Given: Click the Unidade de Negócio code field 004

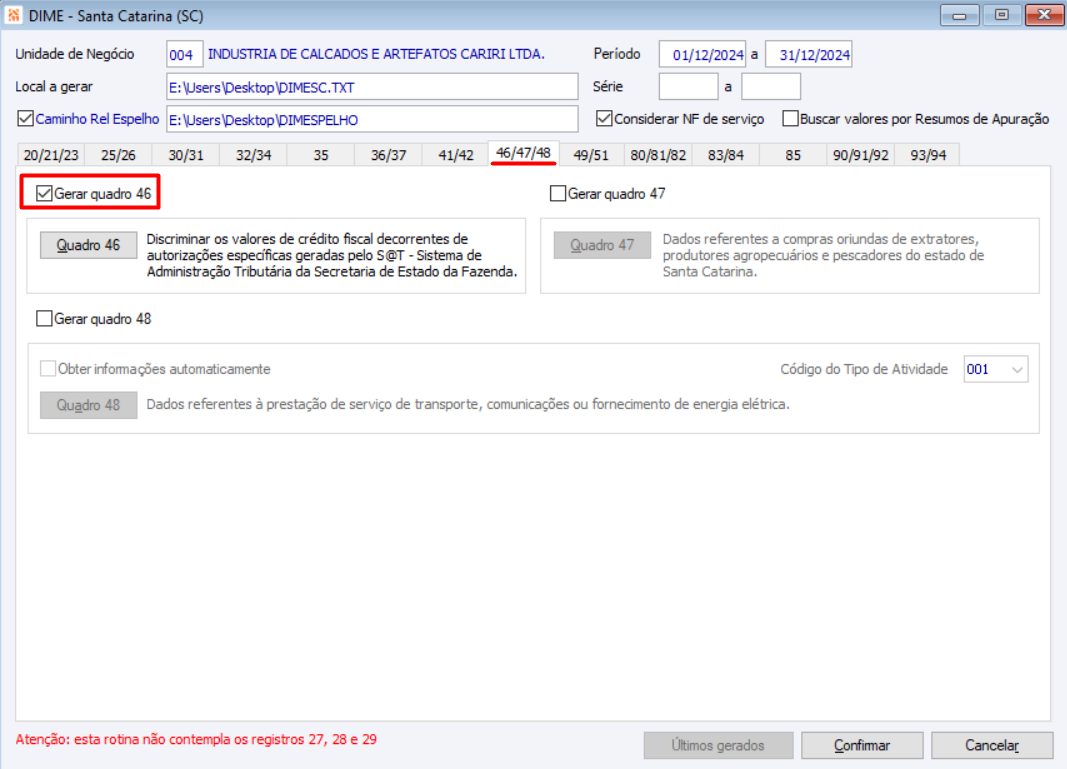Looking at the screenshot, I should tap(184, 54).
